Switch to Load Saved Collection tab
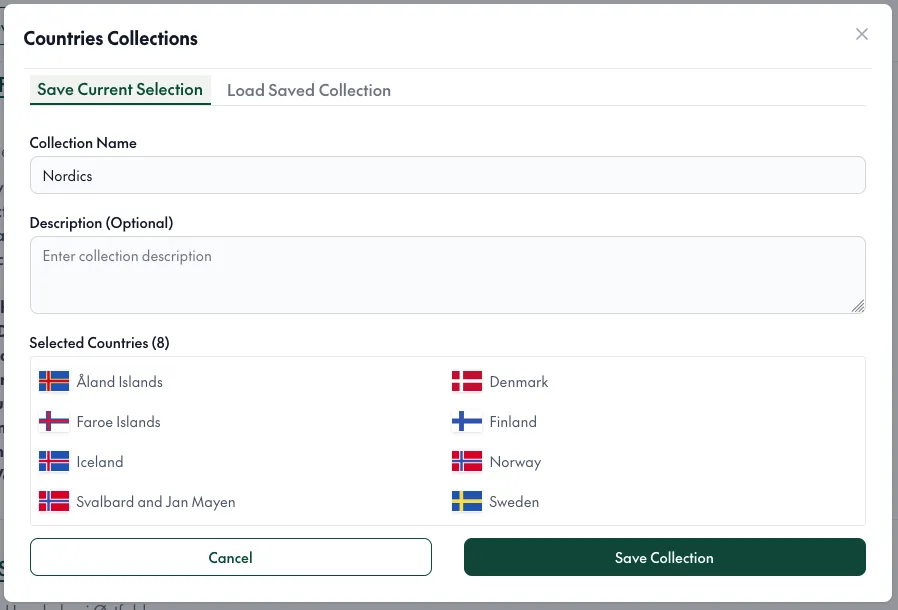Viewport: 898px width, 610px height. click(x=309, y=90)
